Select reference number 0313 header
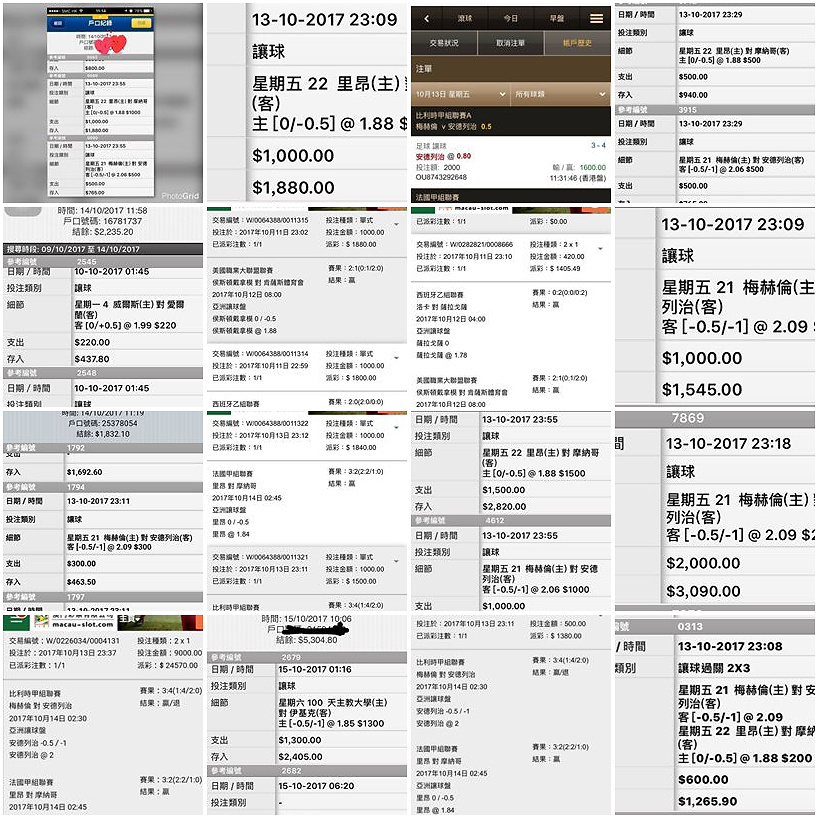Screen dimensions: 818x816 tap(715, 627)
